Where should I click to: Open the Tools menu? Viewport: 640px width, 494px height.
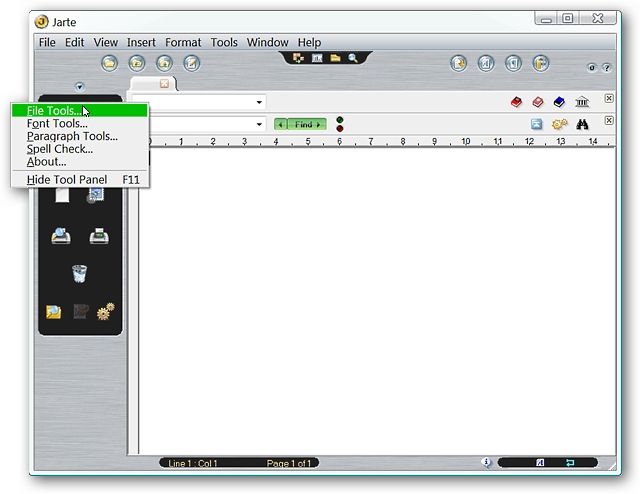pyautogui.click(x=224, y=42)
